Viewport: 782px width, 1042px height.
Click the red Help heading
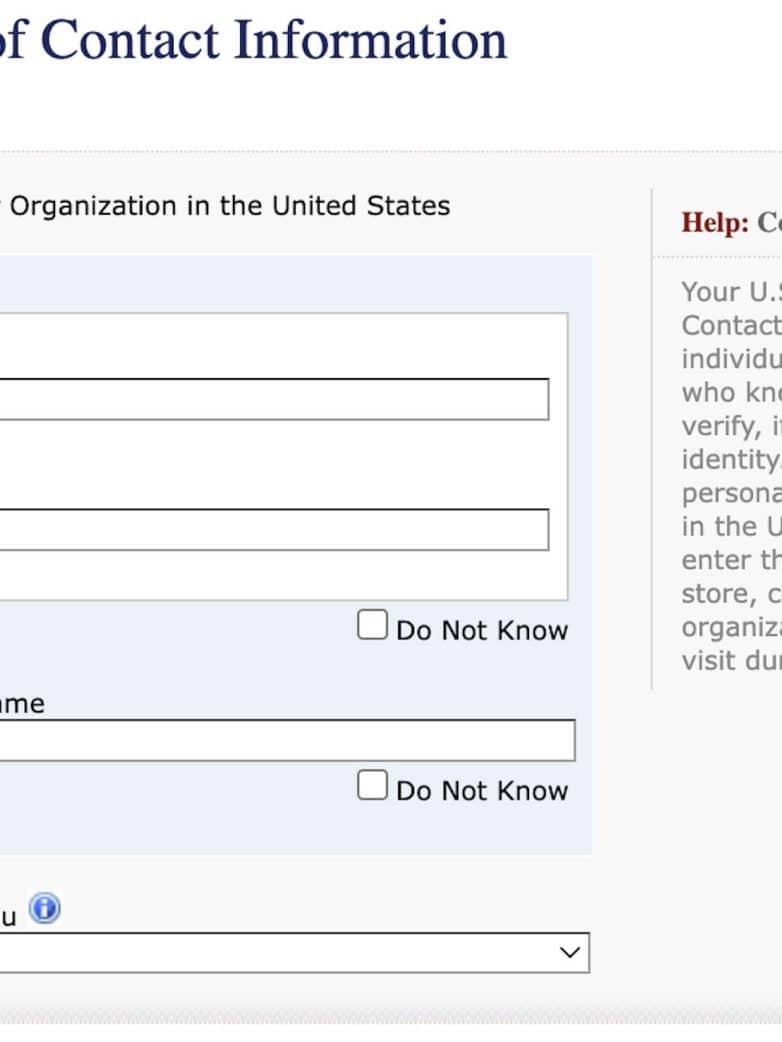pos(730,222)
